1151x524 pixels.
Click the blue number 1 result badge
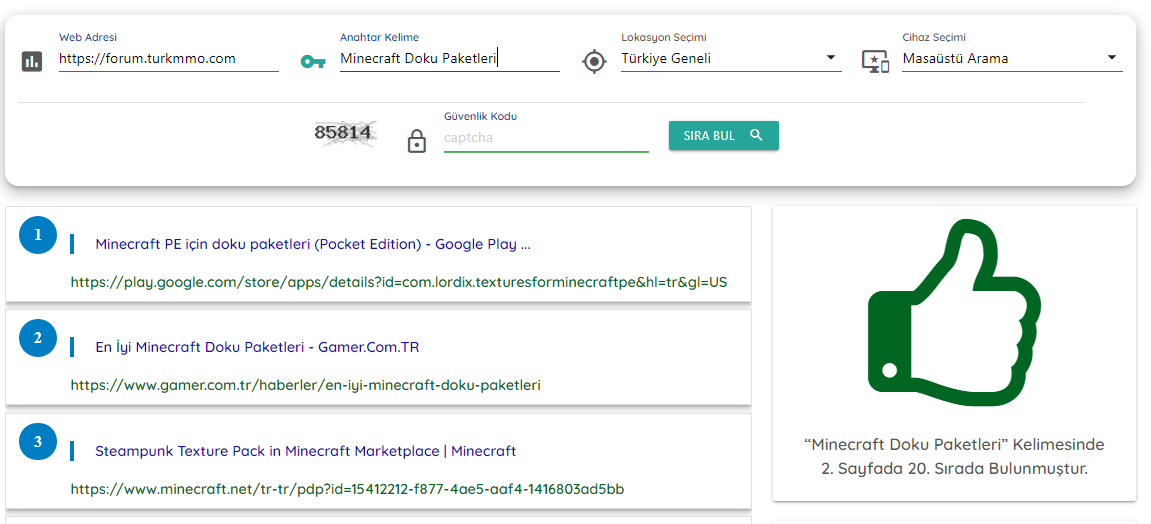pyautogui.click(x=38, y=235)
